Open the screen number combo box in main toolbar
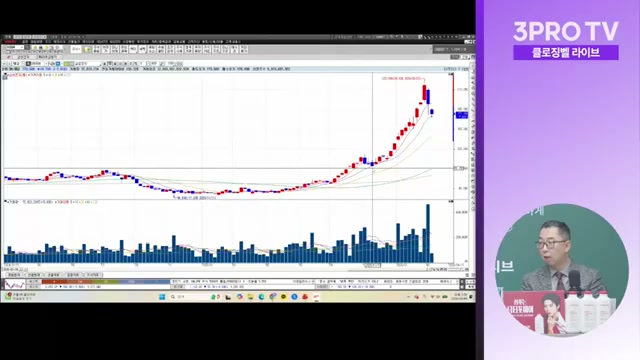Screen dimensions: 640x360 coord(15,47)
